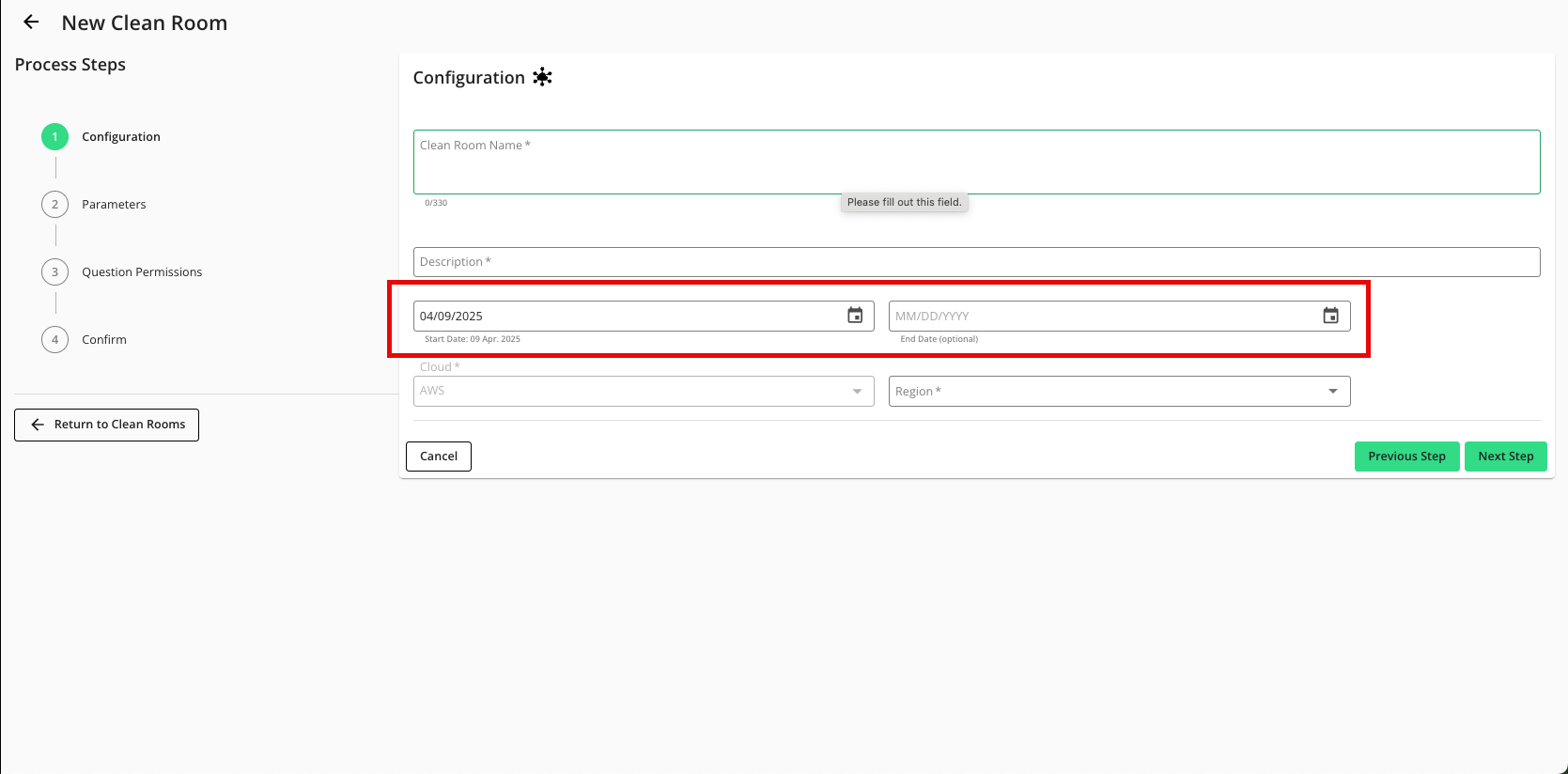
Task: Select the Question Permissions step label
Action: coord(142,272)
